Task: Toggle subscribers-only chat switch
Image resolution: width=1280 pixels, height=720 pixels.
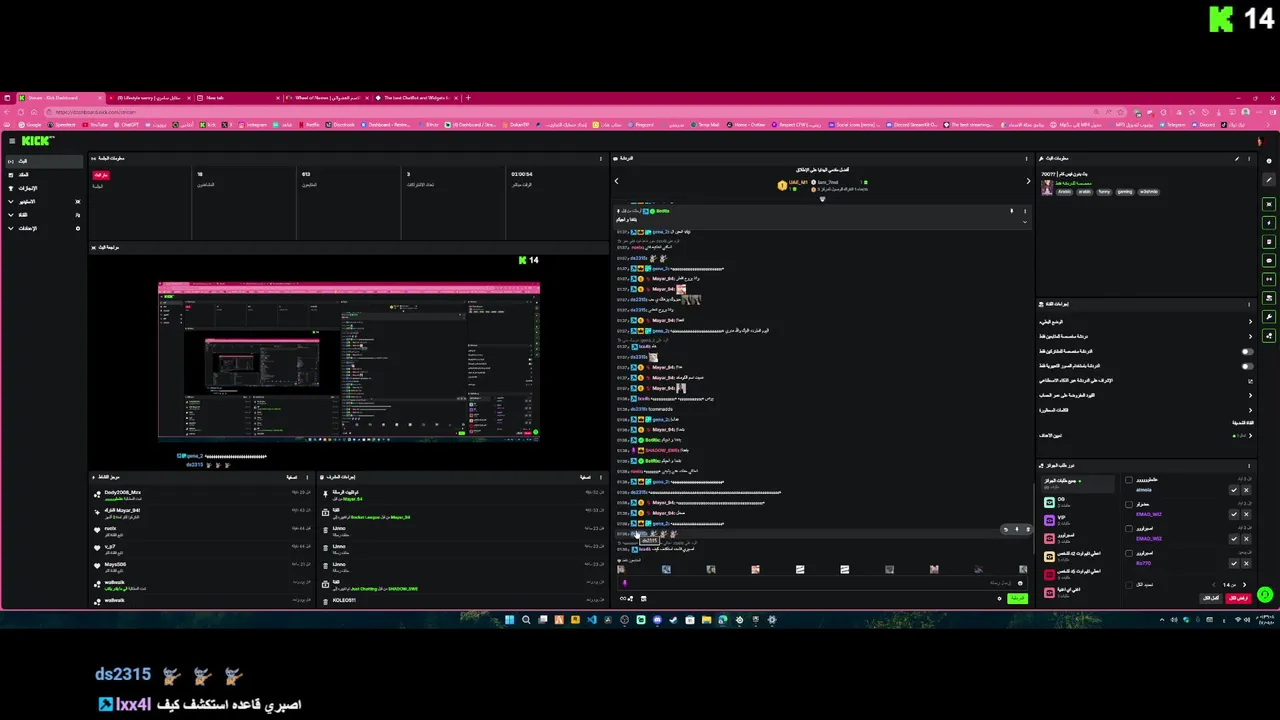Action: (1247, 351)
